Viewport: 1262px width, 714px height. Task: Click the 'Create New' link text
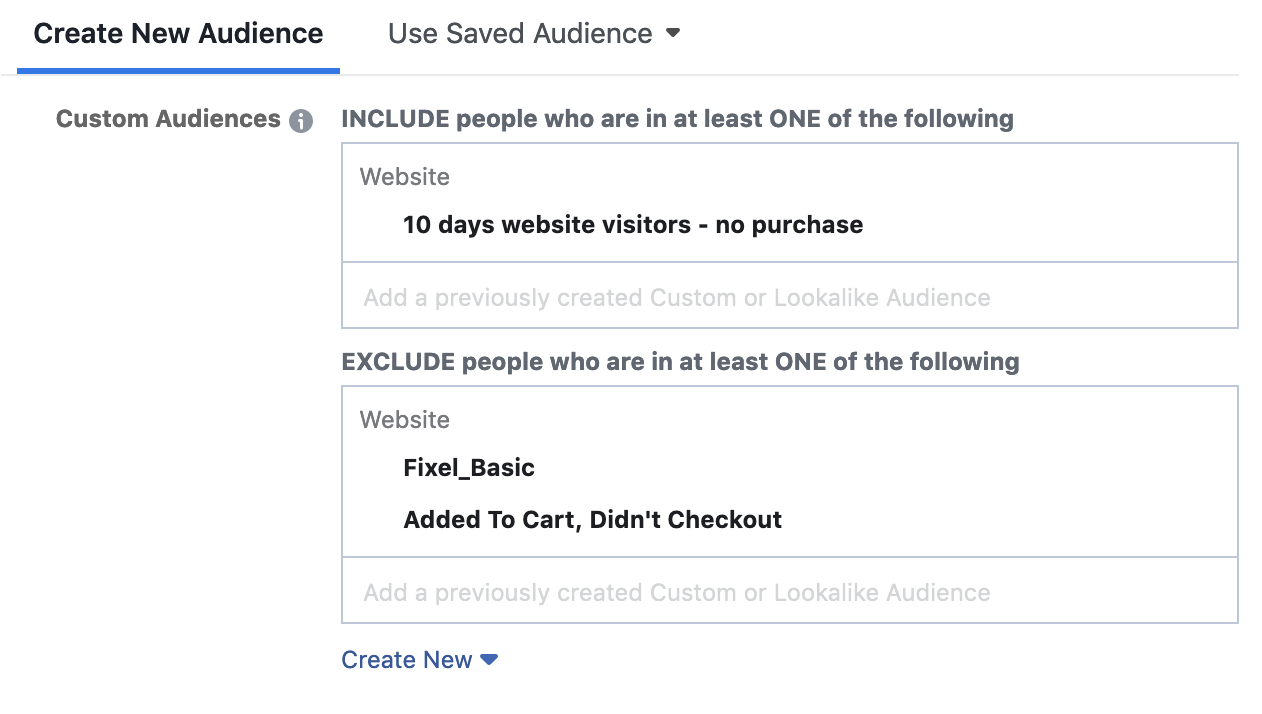click(x=407, y=660)
